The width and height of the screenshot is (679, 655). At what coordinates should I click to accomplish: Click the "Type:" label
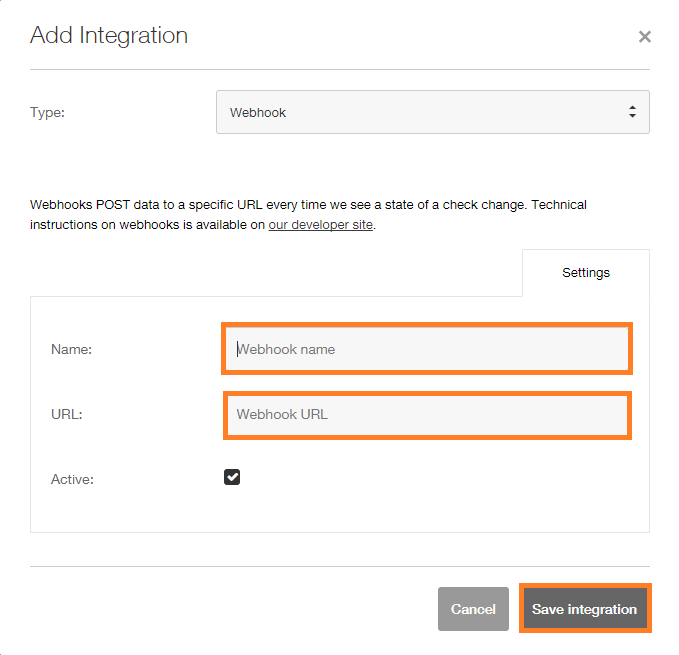tap(47, 112)
